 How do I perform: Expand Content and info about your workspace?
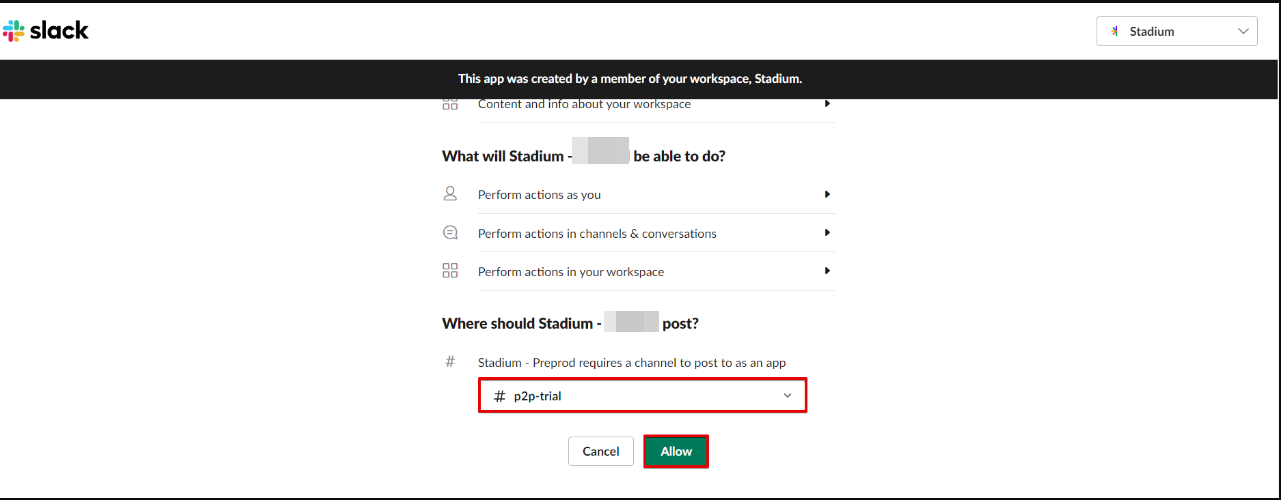827,104
